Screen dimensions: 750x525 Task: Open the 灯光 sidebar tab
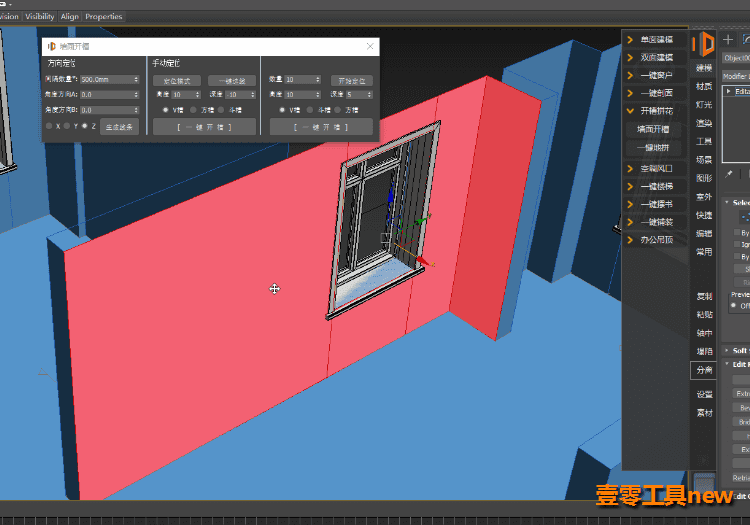coord(704,104)
